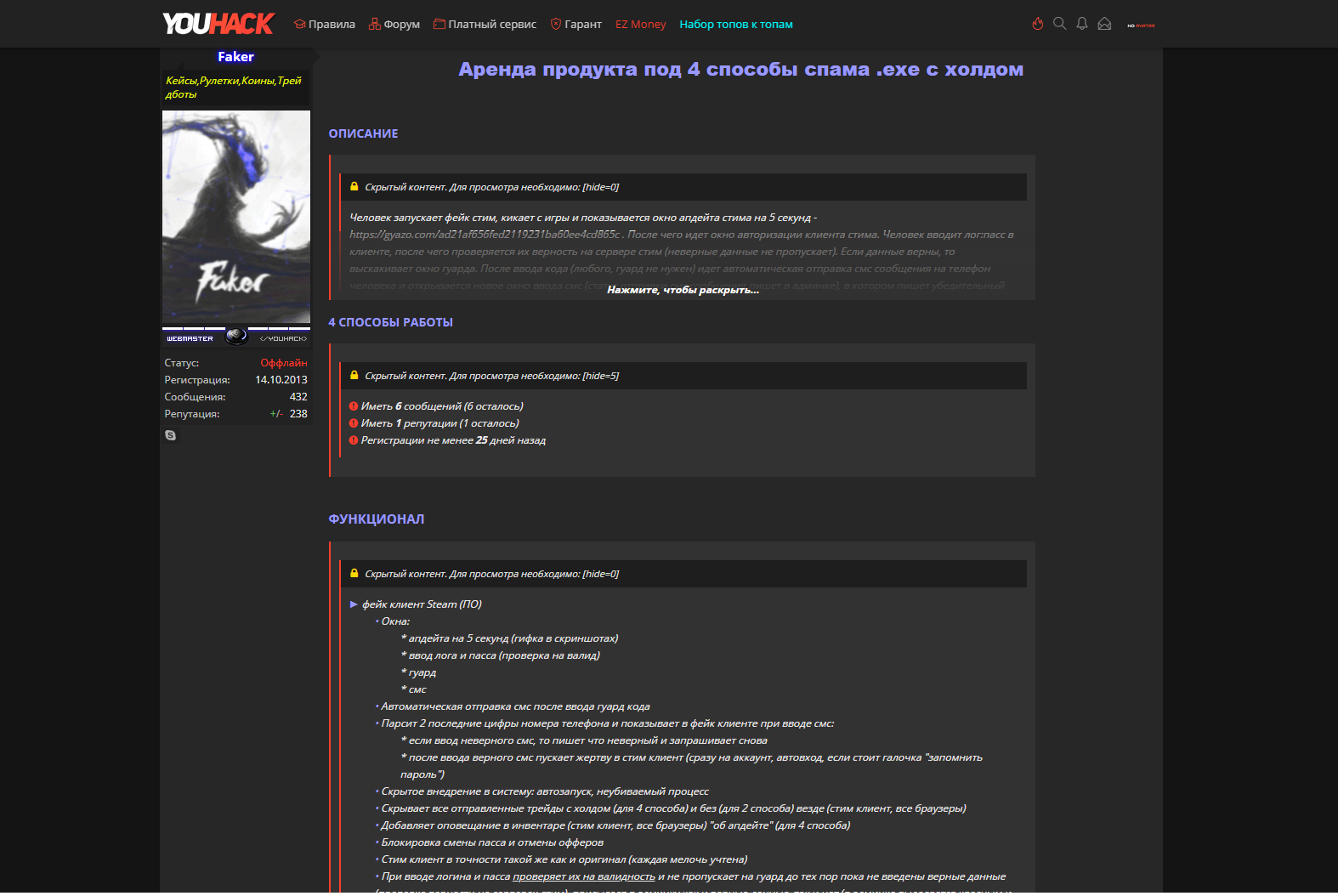Open search with the magnifier icon

(1059, 24)
